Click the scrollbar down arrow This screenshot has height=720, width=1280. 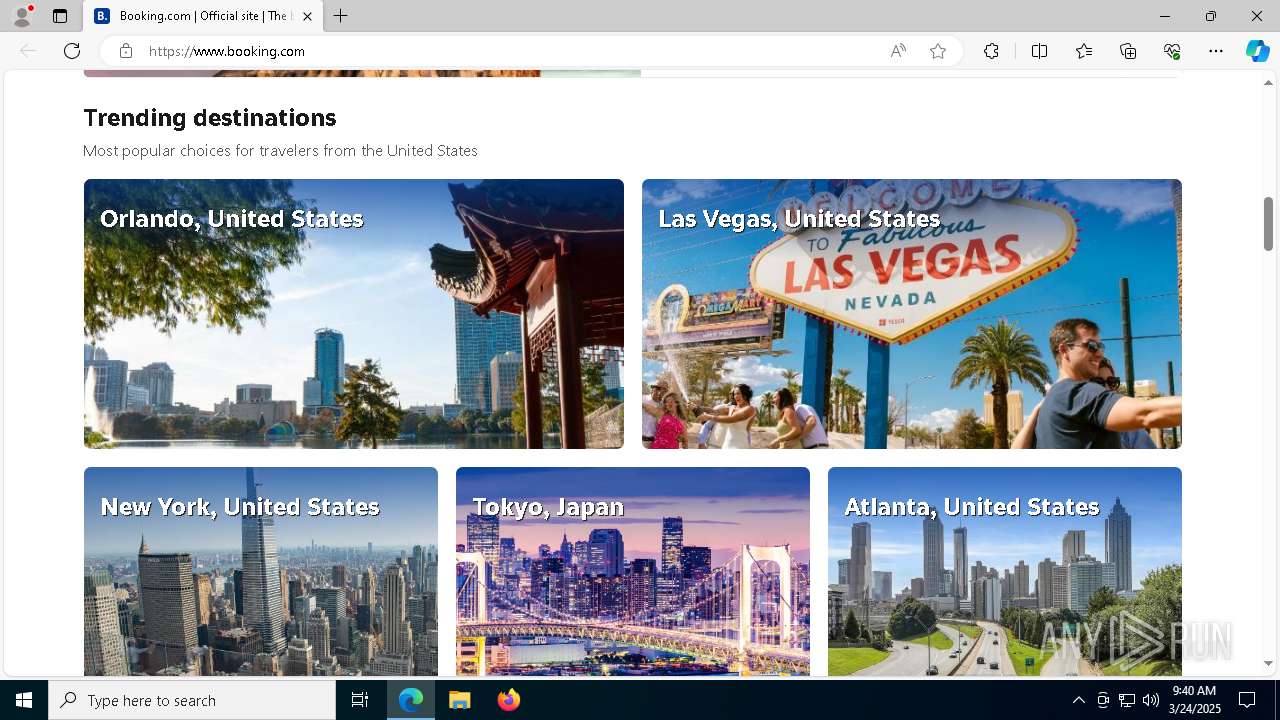pyautogui.click(x=1268, y=663)
